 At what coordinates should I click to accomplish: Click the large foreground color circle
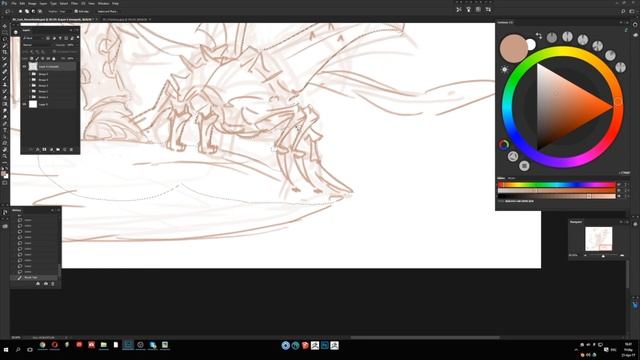[513, 48]
